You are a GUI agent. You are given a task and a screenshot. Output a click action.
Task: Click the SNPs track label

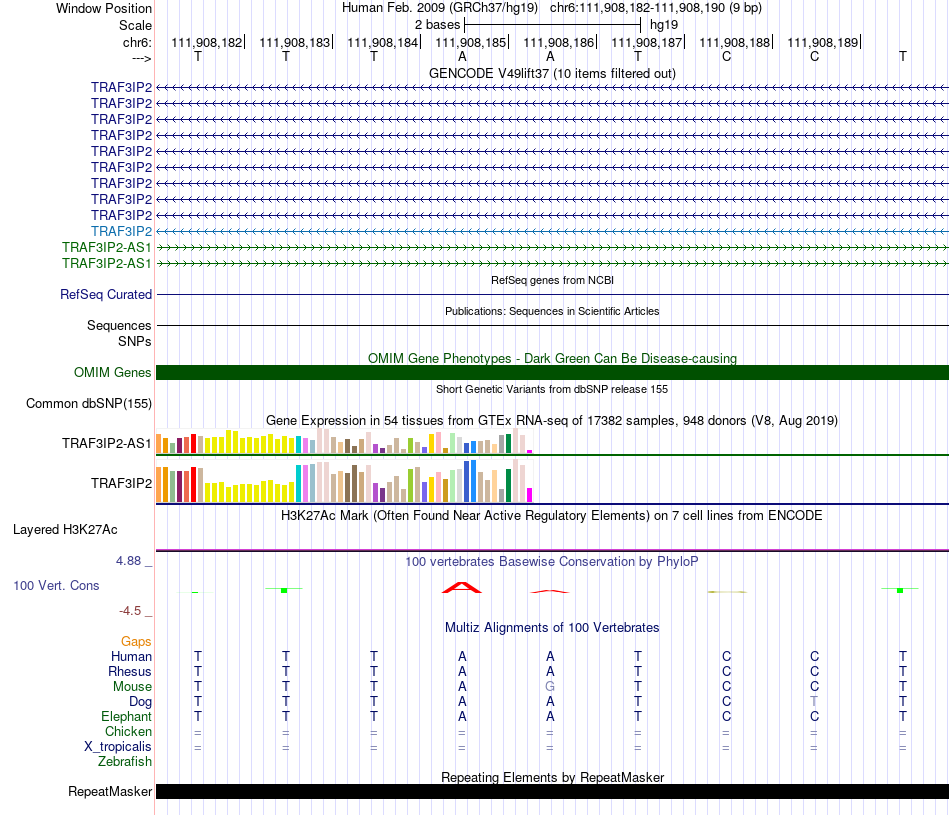click(135, 341)
